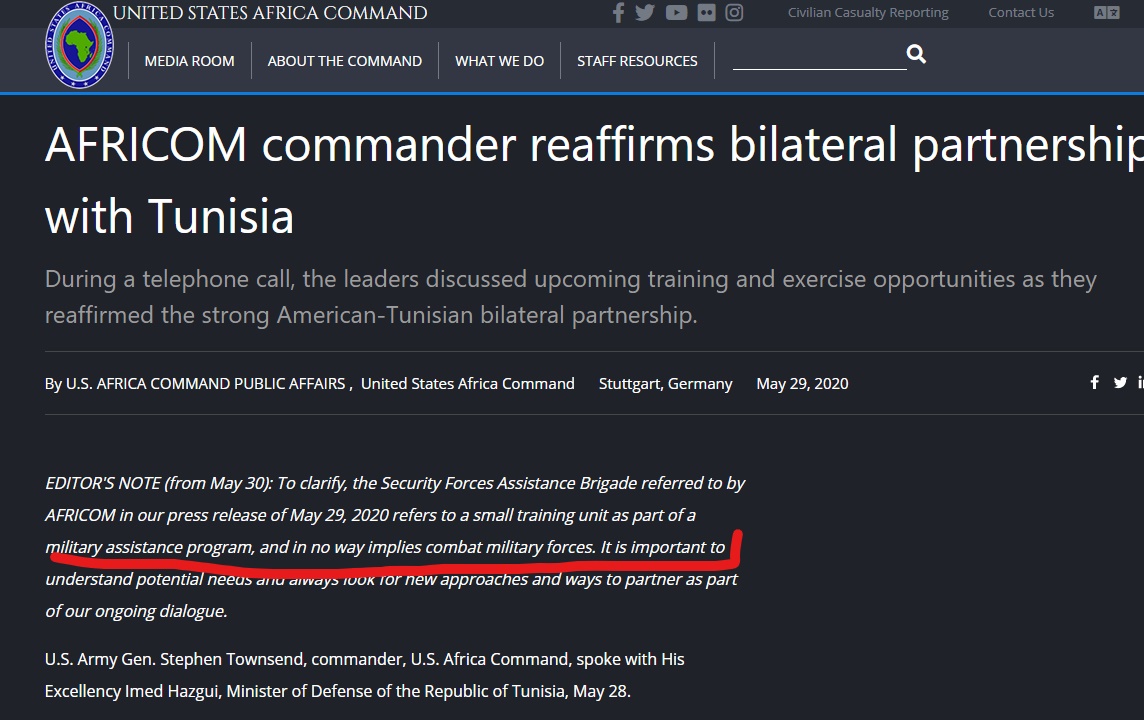This screenshot has width=1144, height=720.
Task: Click the Contact Us link
Action: pyautogui.click(x=1021, y=12)
